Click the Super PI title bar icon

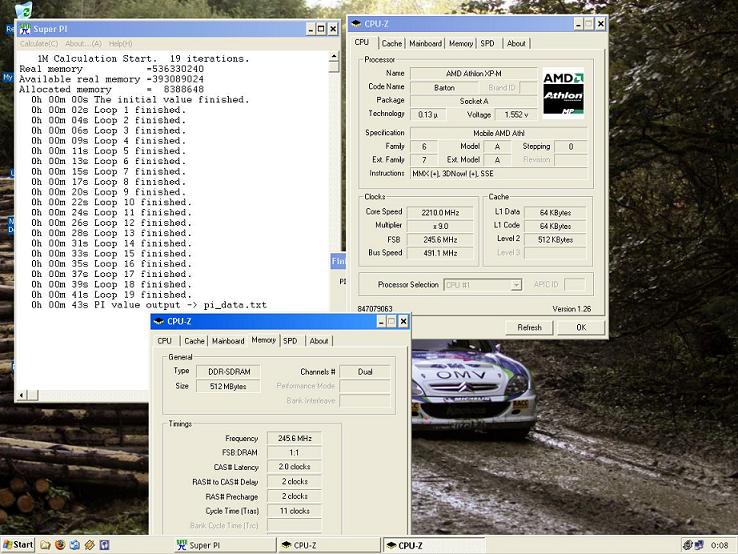(24, 31)
